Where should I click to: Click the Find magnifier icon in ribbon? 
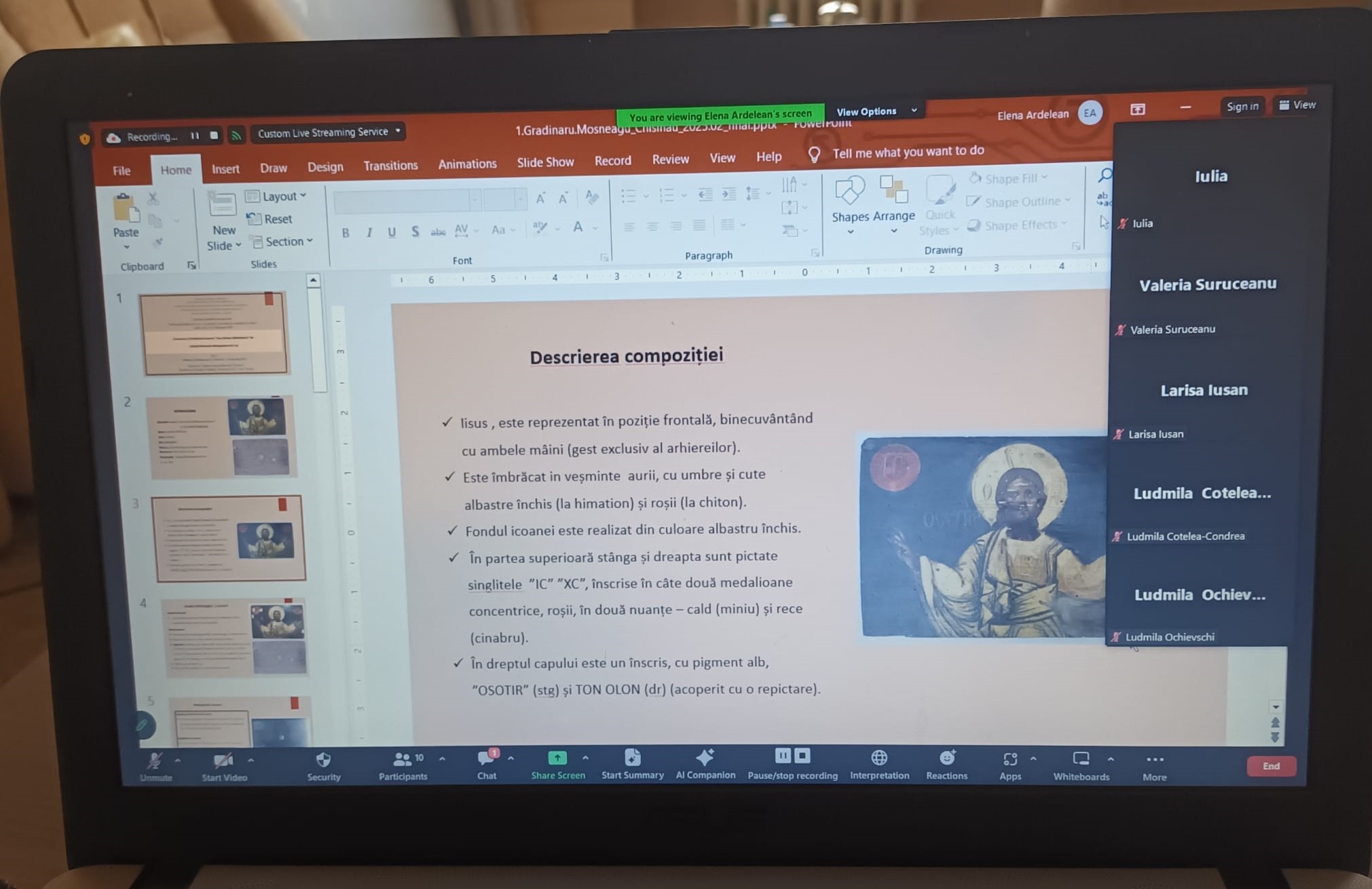(1105, 175)
